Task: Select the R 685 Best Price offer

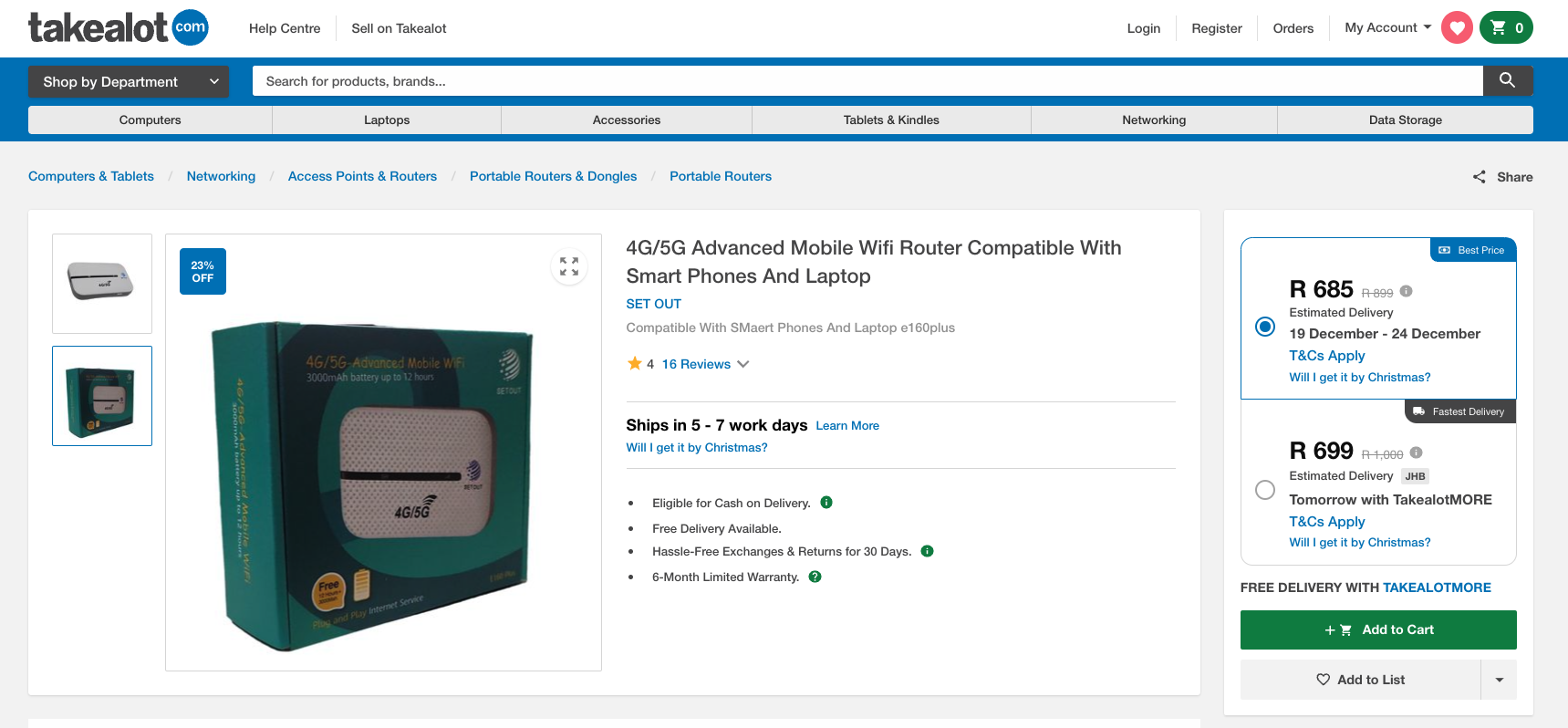Action: tap(1265, 327)
